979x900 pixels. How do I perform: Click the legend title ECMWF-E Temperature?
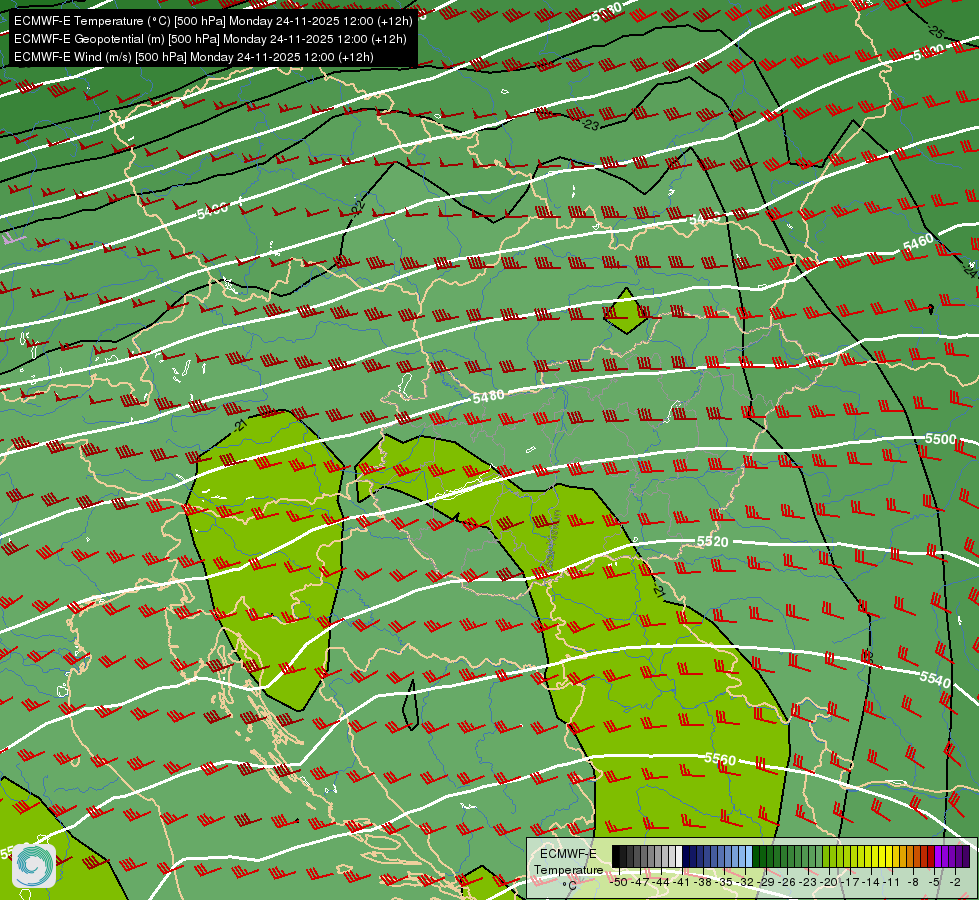[569, 861]
